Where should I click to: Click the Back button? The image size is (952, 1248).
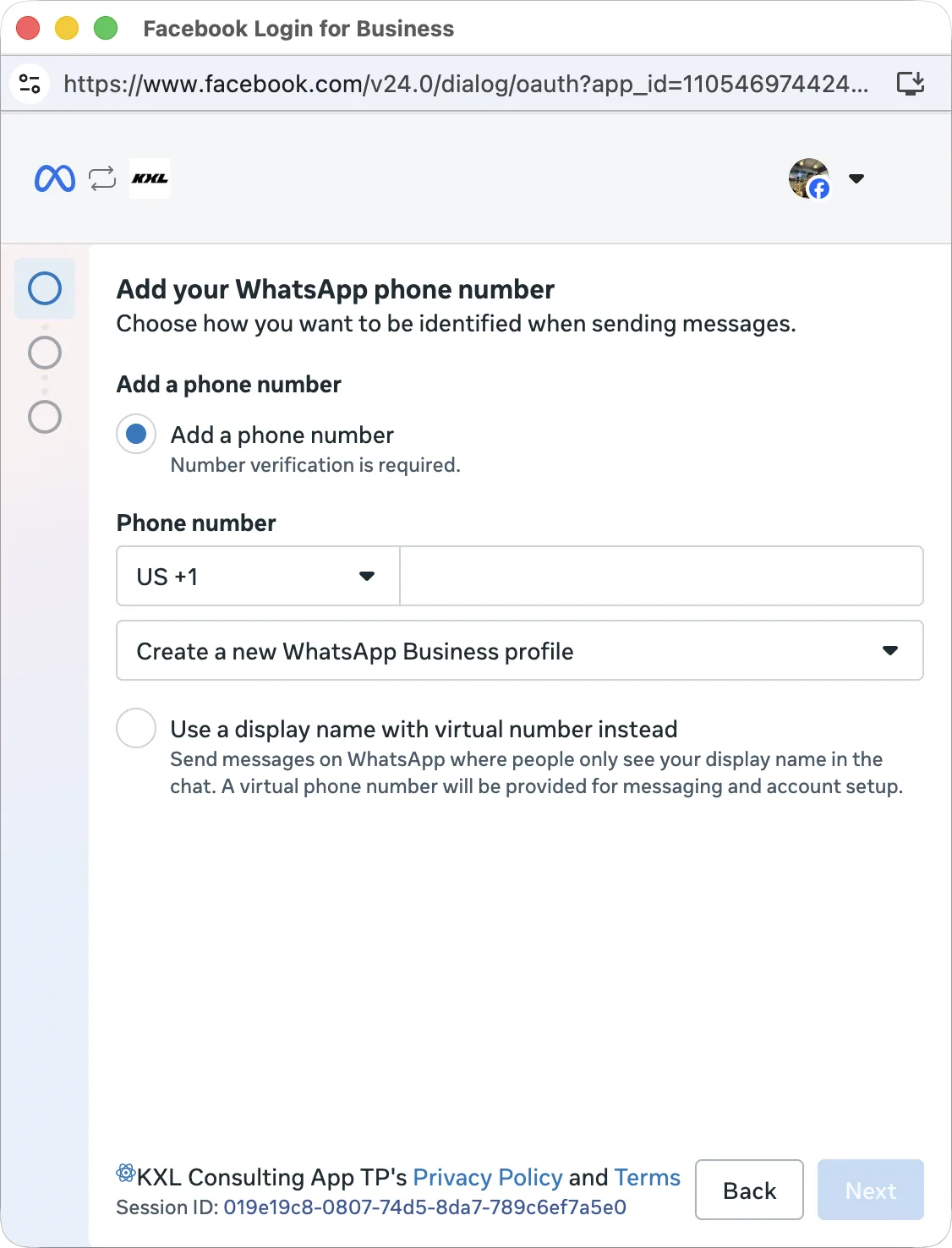pos(749,1190)
